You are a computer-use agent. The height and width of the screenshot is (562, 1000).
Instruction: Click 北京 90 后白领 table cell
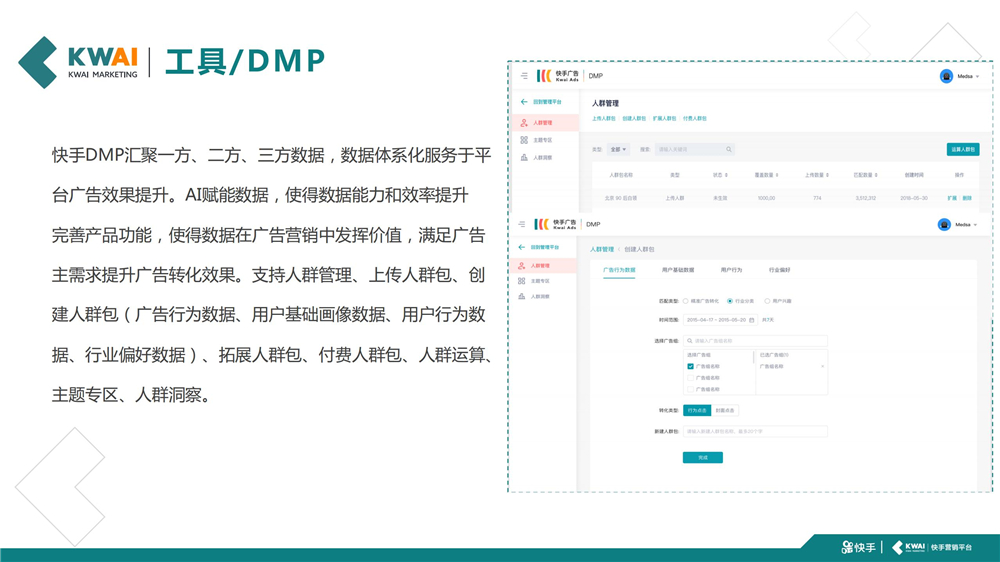click(x=621, y=198)
